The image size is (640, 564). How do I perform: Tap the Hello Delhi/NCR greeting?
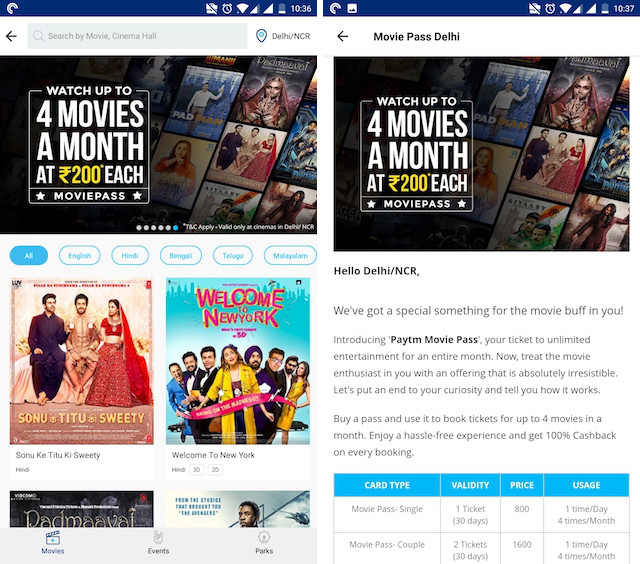pyautogui.click(x=376, y=271)
